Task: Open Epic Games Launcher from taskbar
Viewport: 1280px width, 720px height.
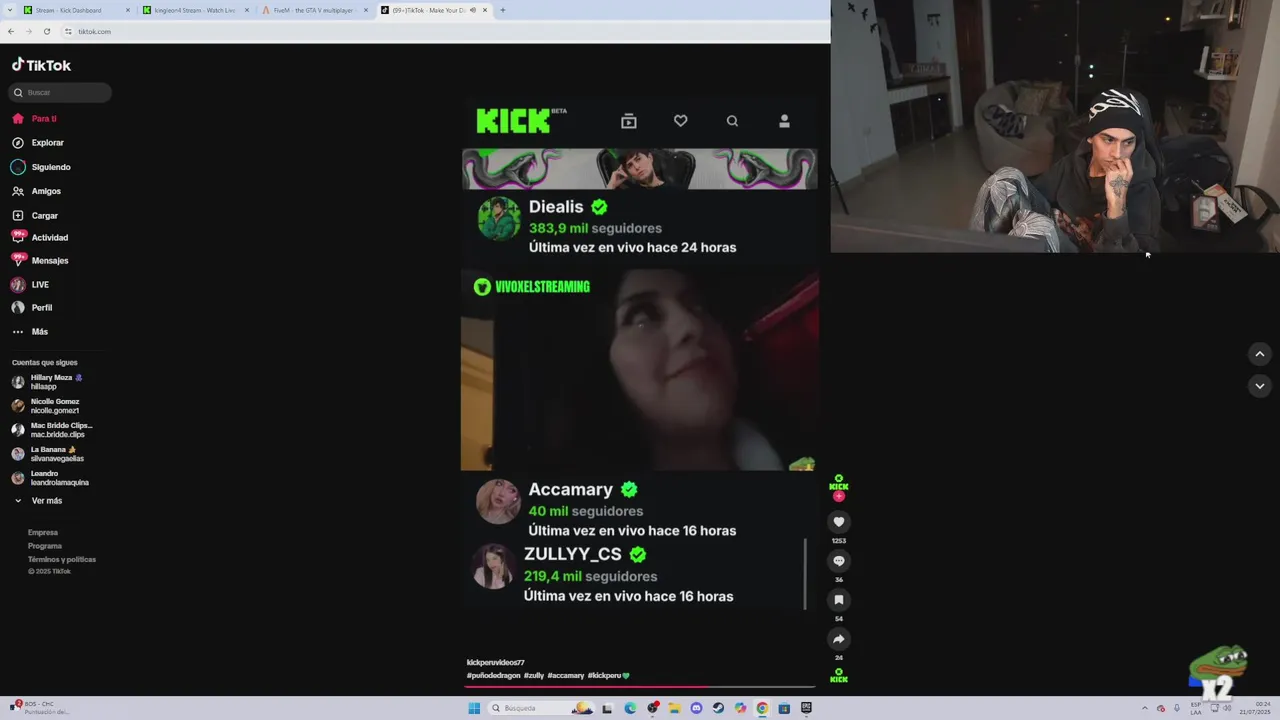Action: (806, 708)
